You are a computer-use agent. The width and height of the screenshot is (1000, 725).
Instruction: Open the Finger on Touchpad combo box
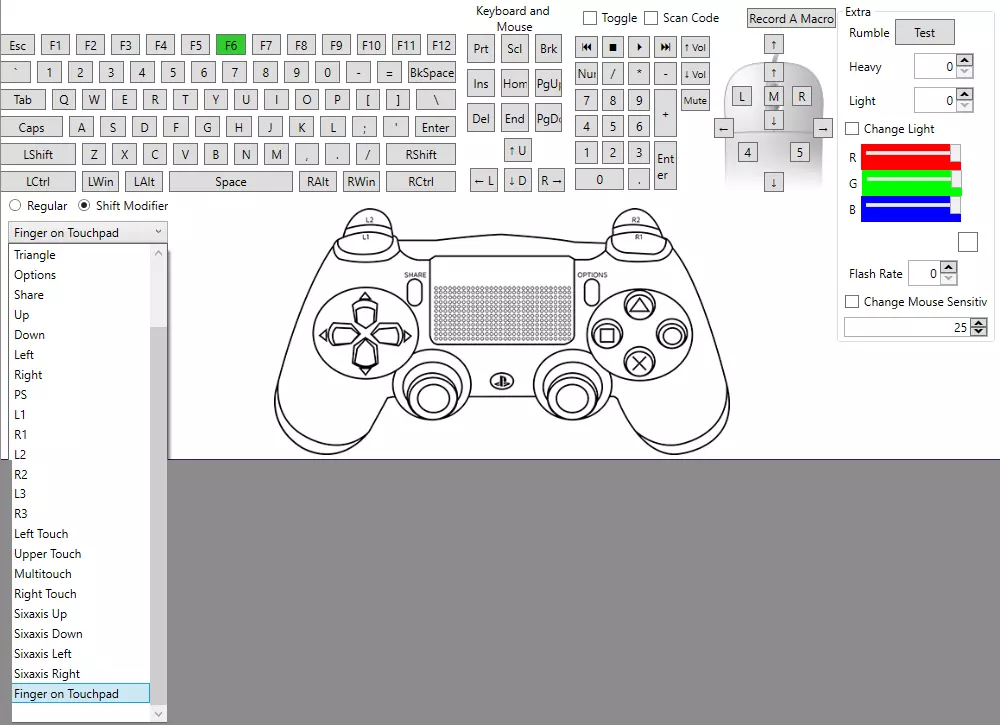click(88, 233)
